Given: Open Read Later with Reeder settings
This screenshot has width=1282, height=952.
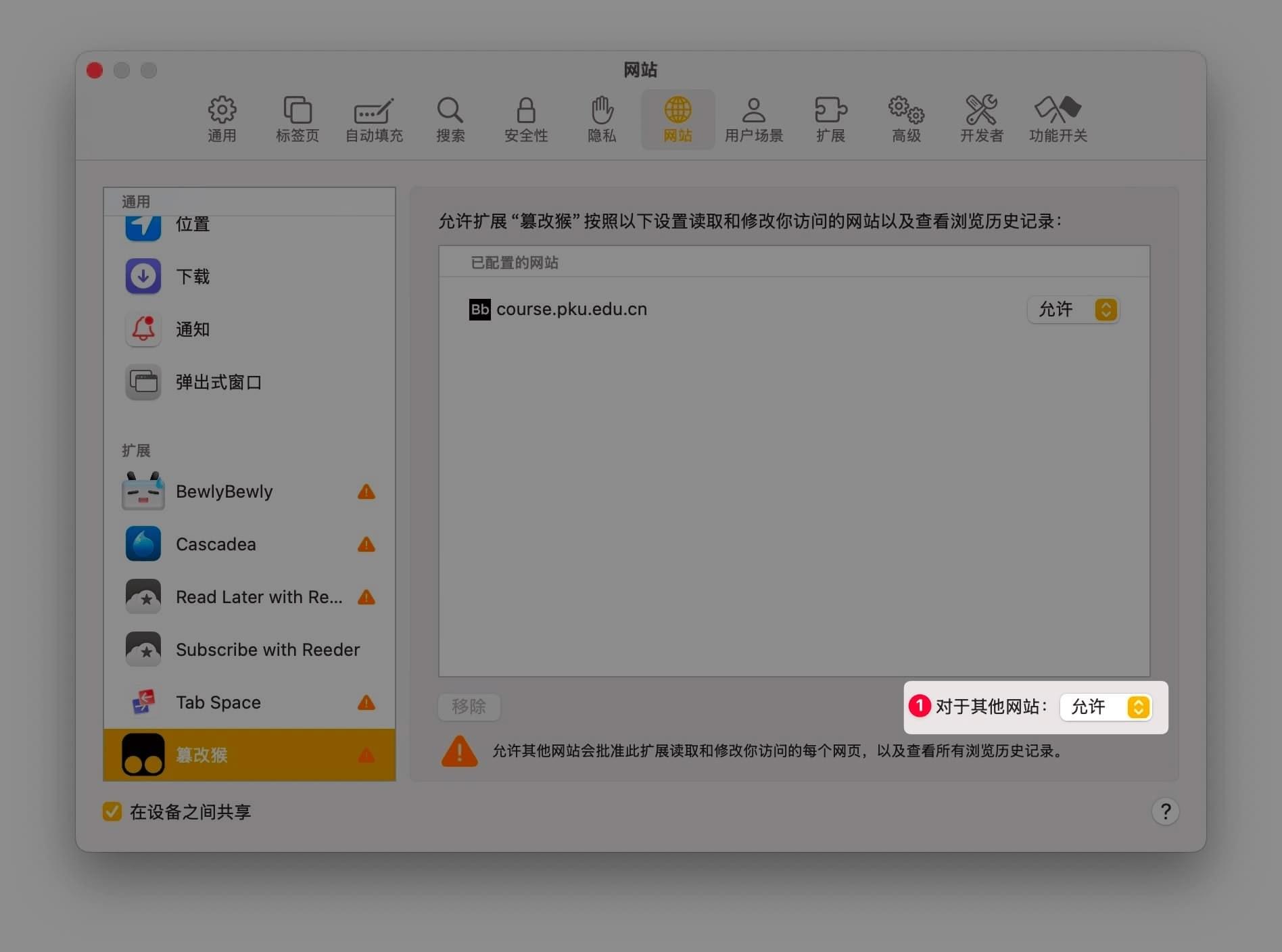Looking at the screenshot, I should 258,597.
